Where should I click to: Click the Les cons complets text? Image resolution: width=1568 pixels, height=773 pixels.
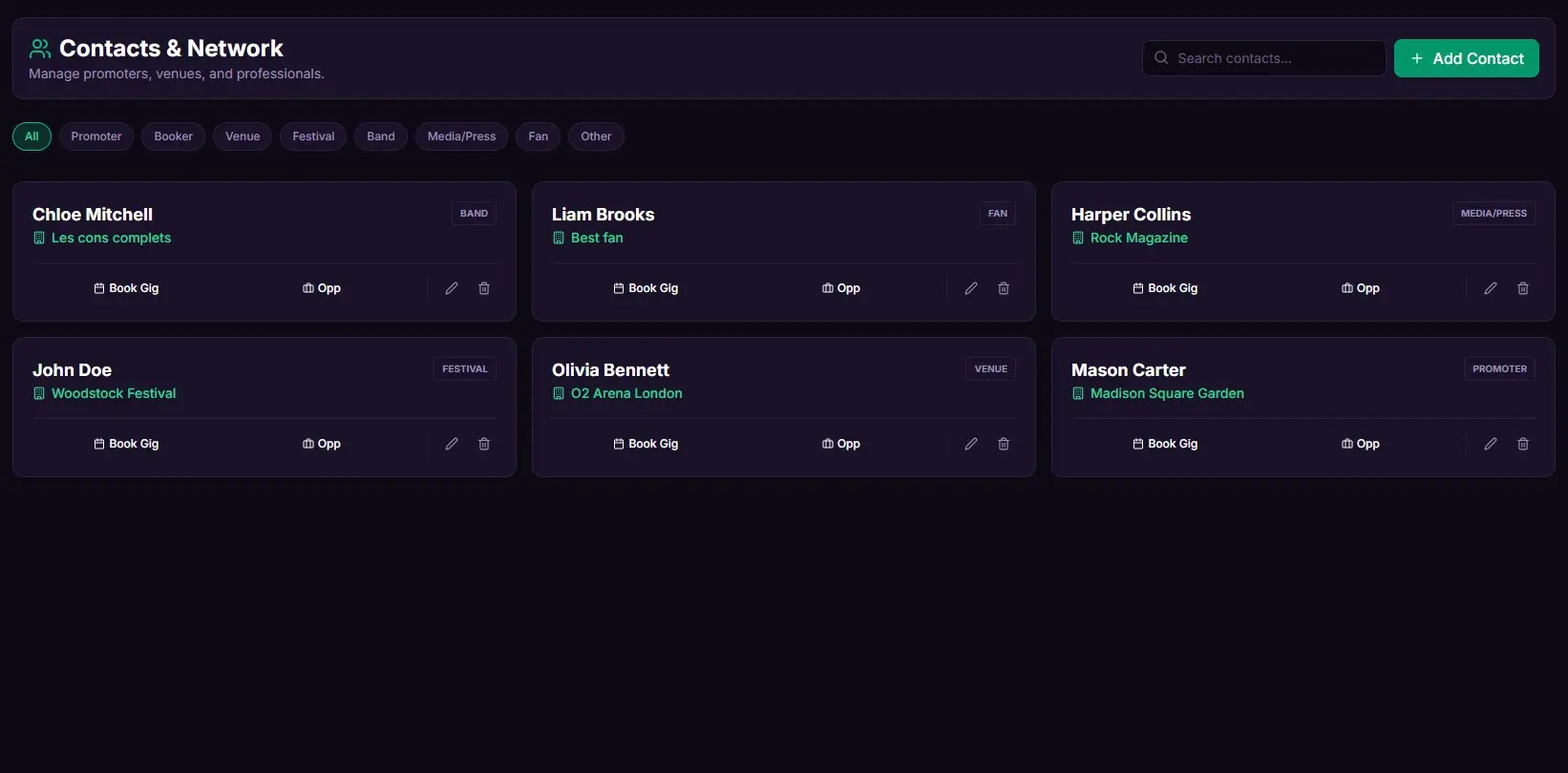[112, 238]
